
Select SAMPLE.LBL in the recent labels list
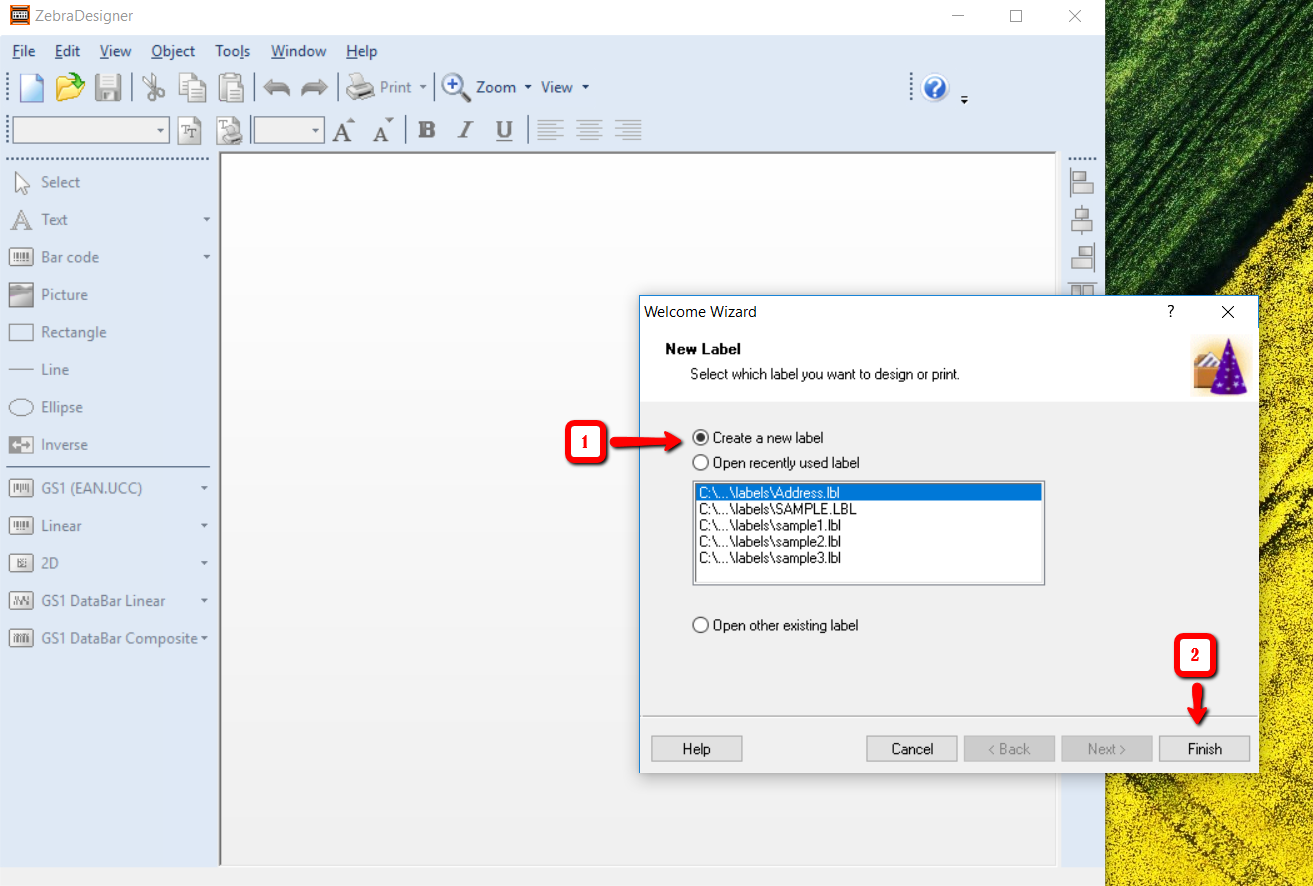[868, 509]
